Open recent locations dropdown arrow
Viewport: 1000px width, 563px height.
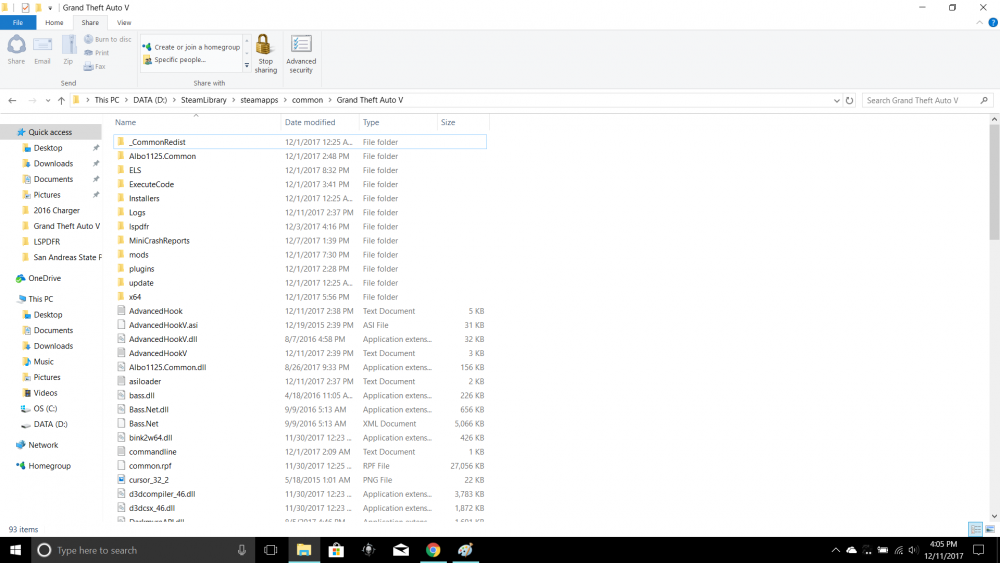pyautogui.click(x=48, y=100)
